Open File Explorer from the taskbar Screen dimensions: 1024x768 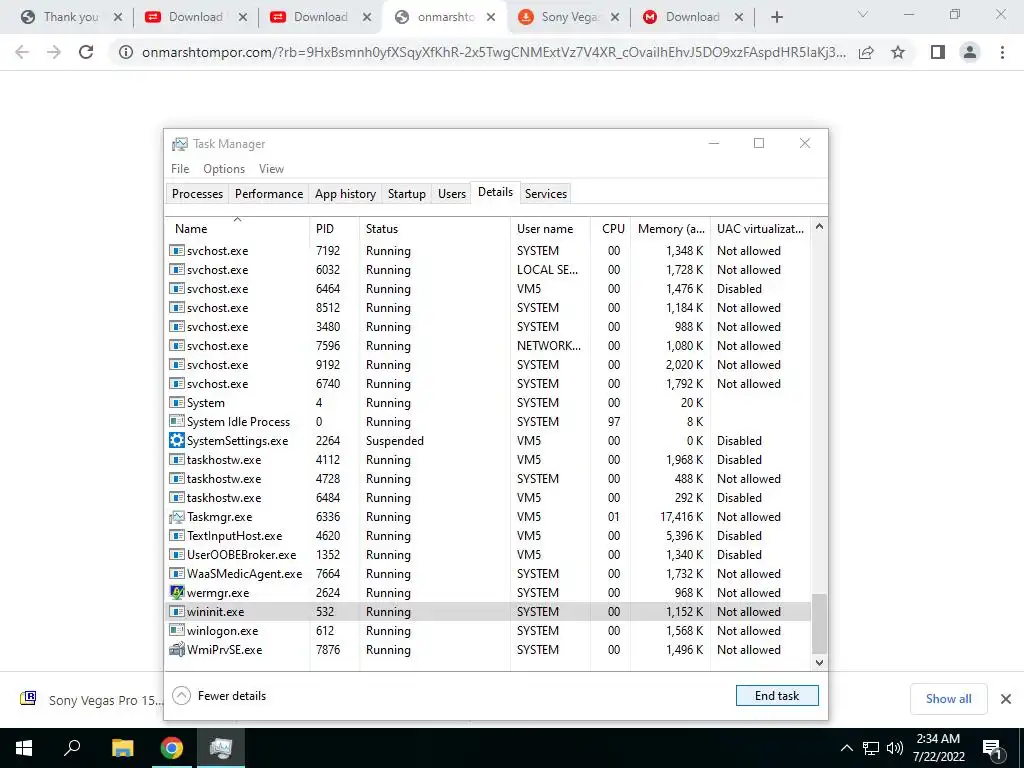(122, 748)
